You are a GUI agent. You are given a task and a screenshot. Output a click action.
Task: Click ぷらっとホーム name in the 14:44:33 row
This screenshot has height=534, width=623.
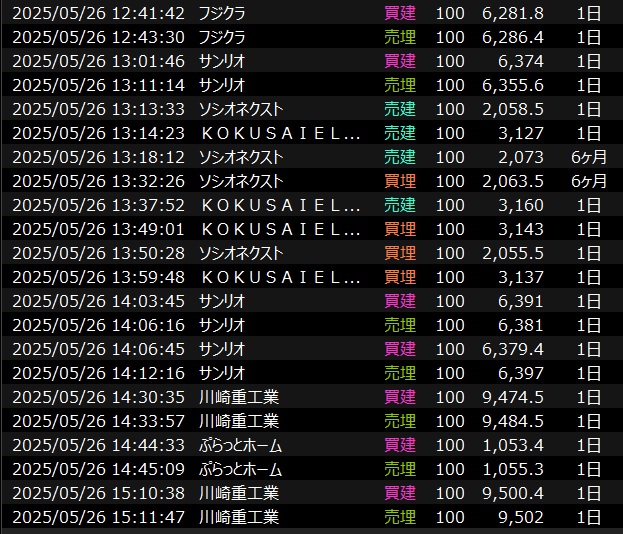pyautogui.click(x=240, y=445)
